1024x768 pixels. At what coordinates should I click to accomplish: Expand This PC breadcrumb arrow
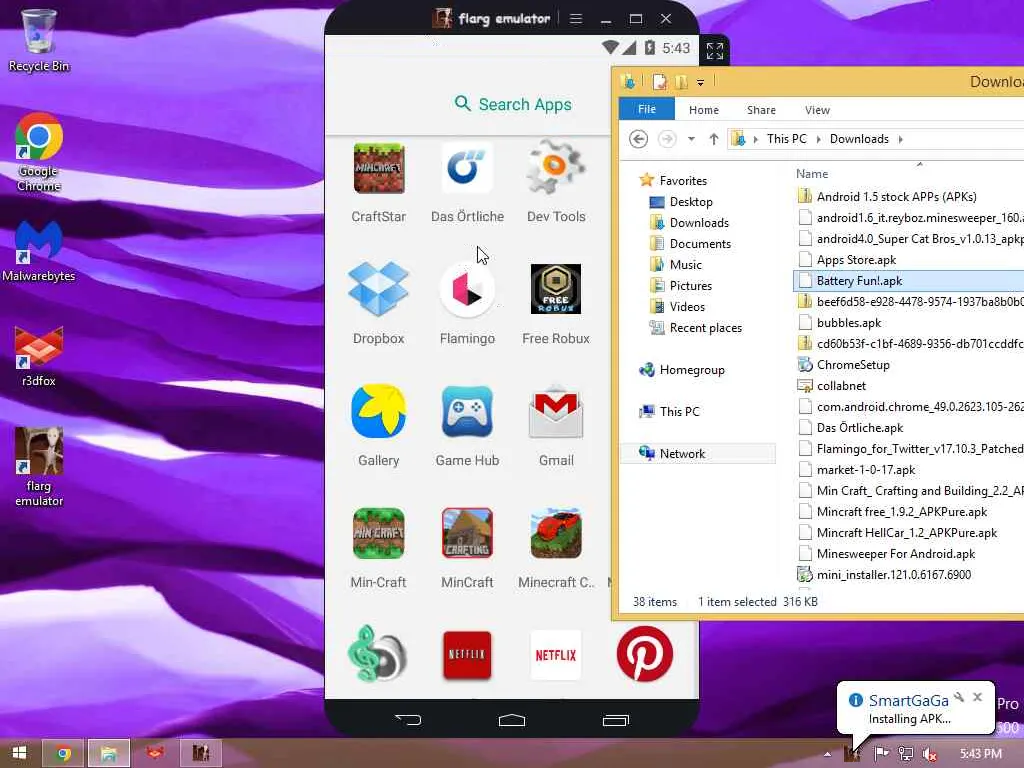818,139
